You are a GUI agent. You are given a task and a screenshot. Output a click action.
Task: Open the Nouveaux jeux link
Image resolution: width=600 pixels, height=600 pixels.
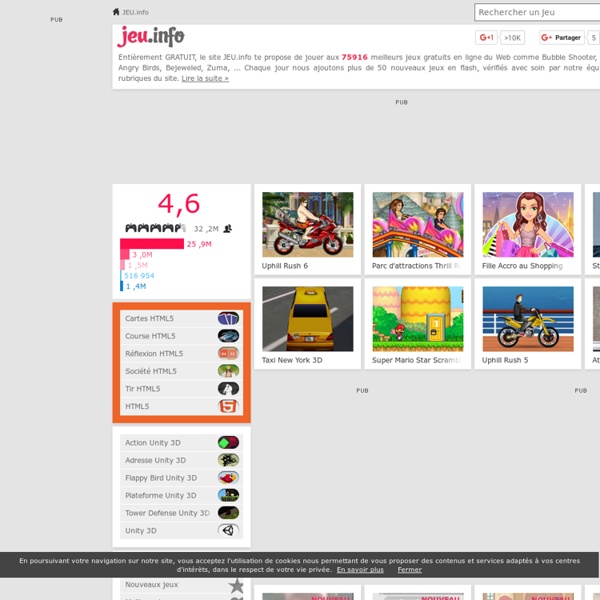point(152,585)
